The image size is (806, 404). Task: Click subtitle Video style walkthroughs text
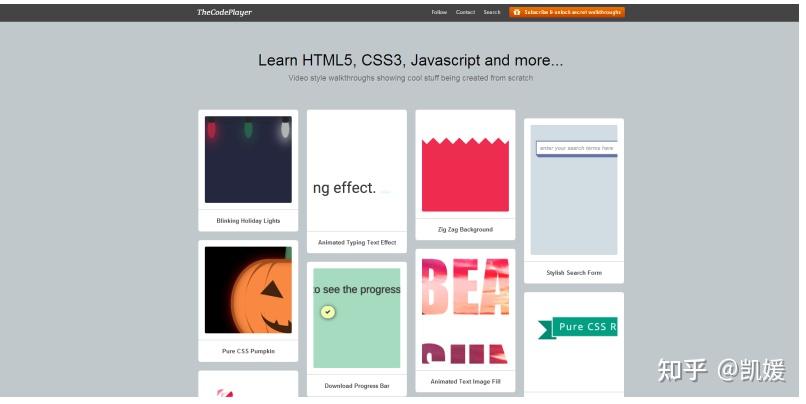[x=410, y=78]
